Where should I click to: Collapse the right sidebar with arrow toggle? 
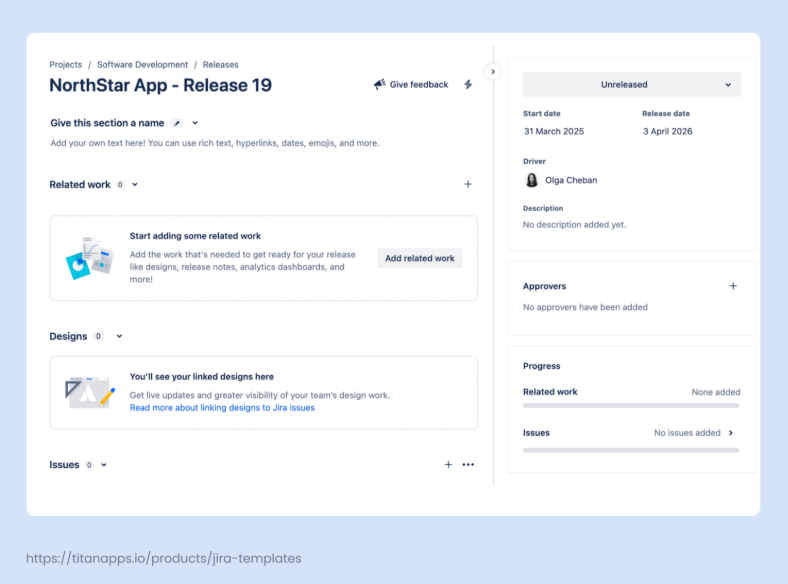[493, 72]
